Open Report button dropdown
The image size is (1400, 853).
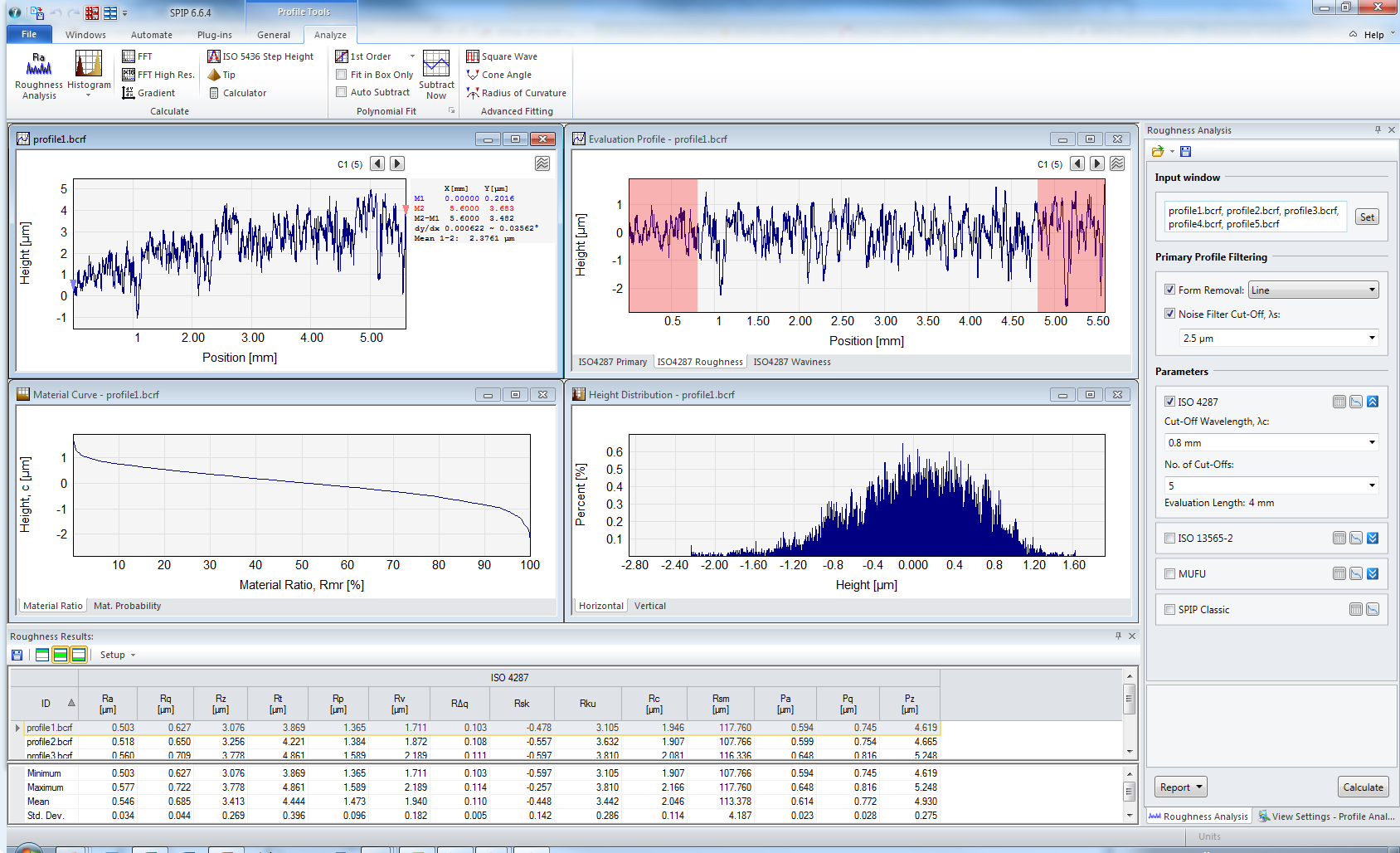tap(1182, 787)
